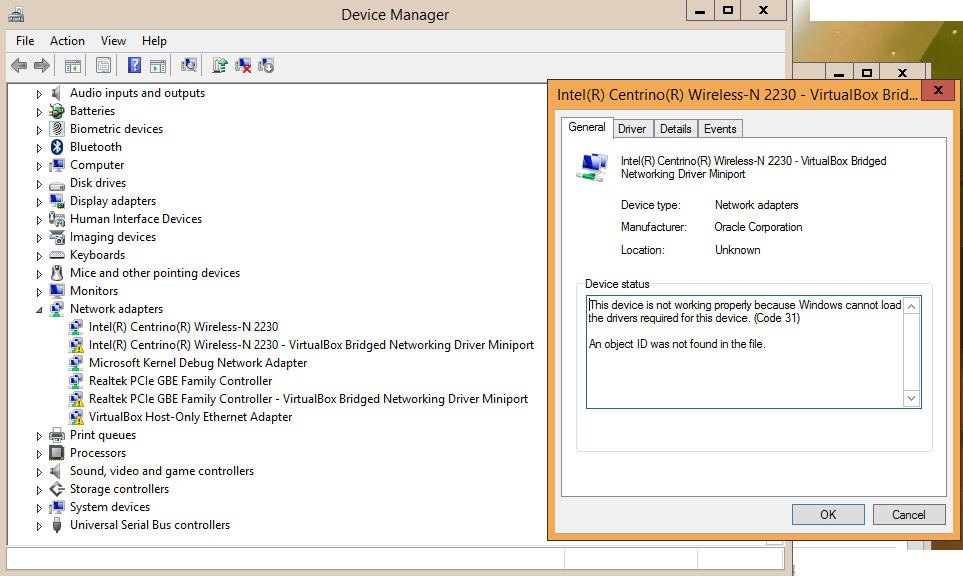963x576 pixels.
Task: Select the Imaging devices category icon
Action: click(57, 237)
